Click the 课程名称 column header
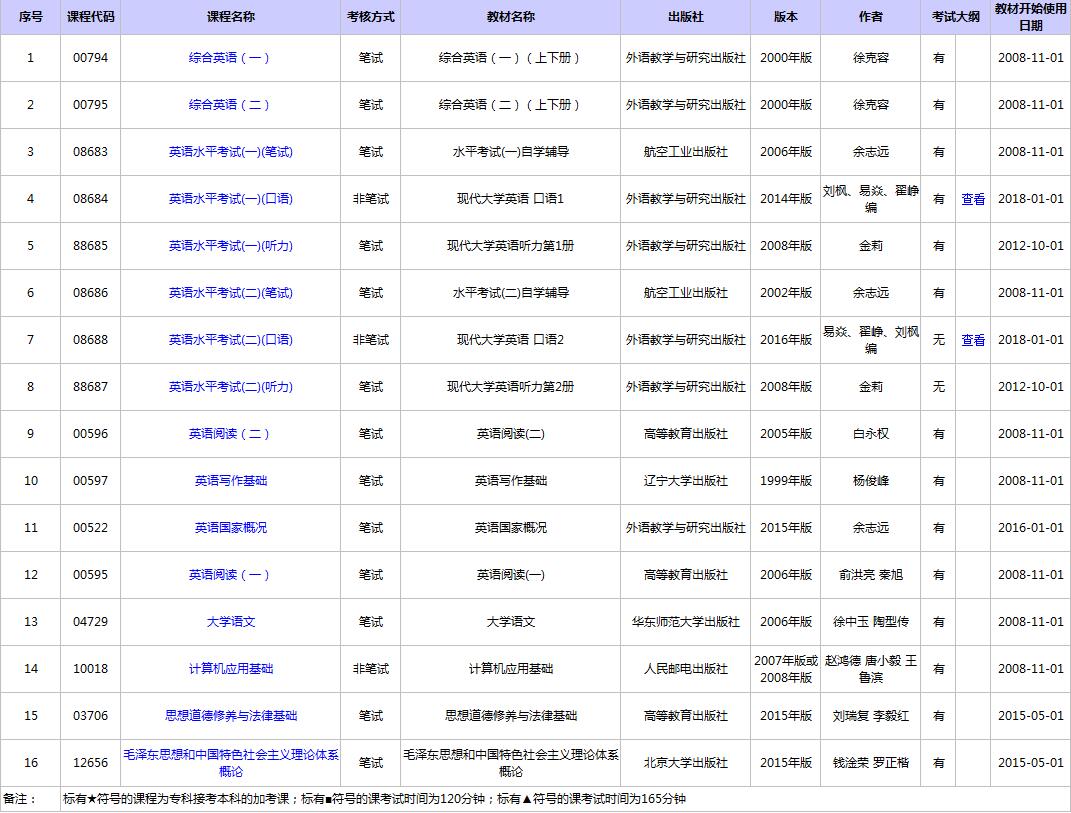 [230, 17]
